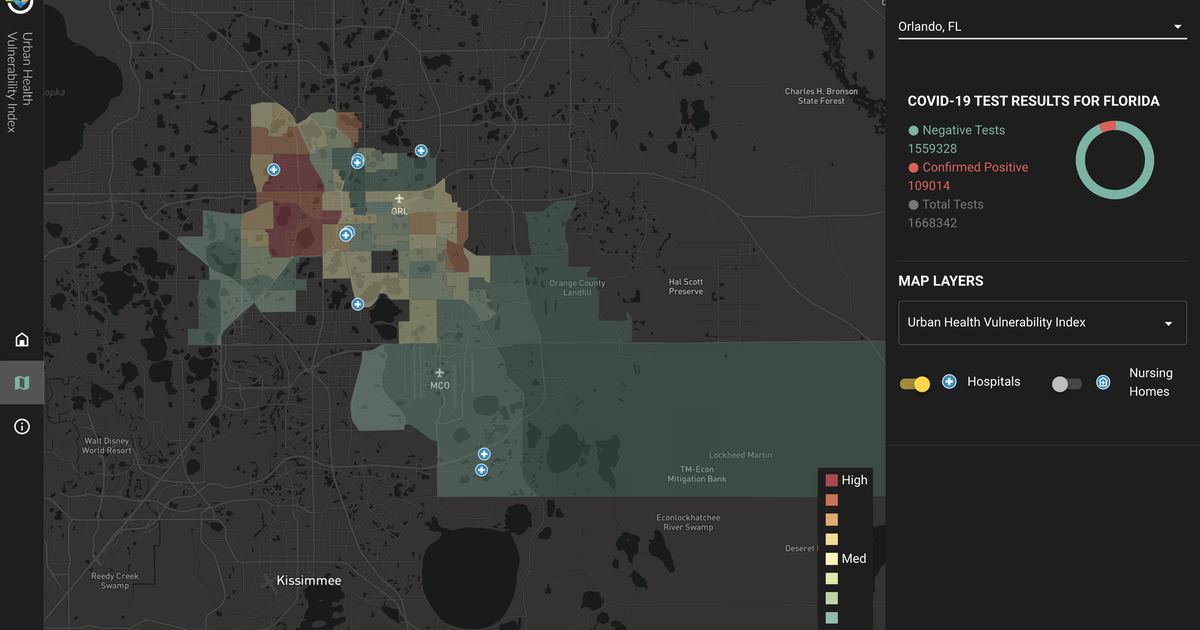Click the Lockheed Martin map label
Image resolution: width=1200 pixels, height=630 pixels.
click(740, 455)
